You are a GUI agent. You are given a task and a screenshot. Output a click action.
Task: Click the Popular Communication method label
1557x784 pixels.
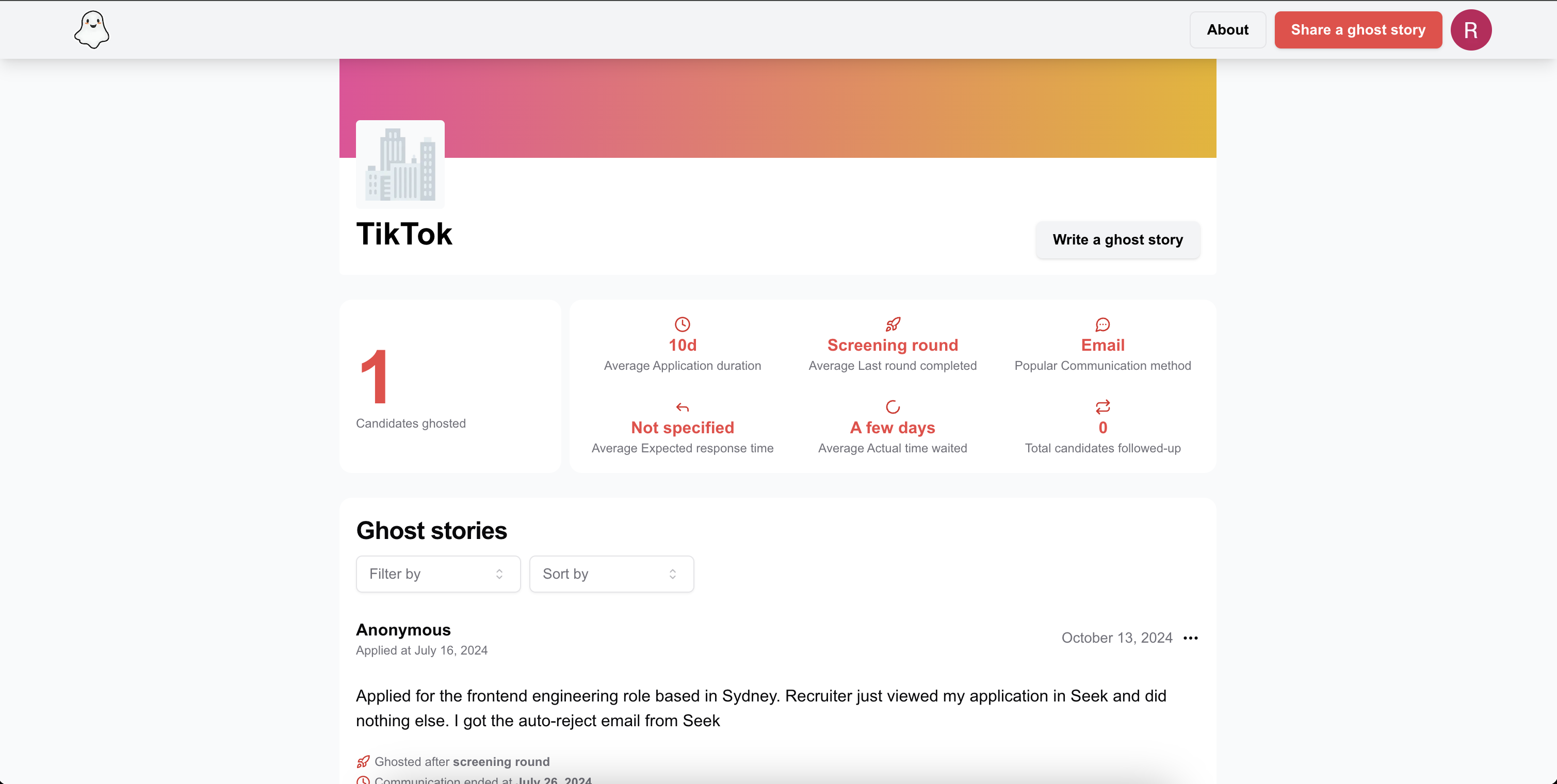1102,366
